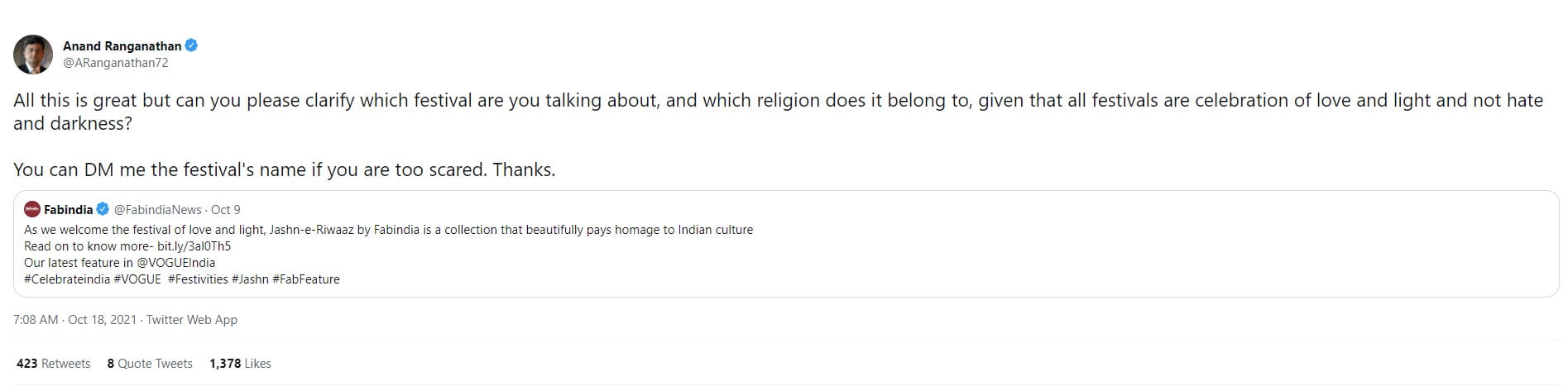Click Anand Ranganathan's profile picture
The width and height of the screenshot is (1568, 386).
click(33, 55)
